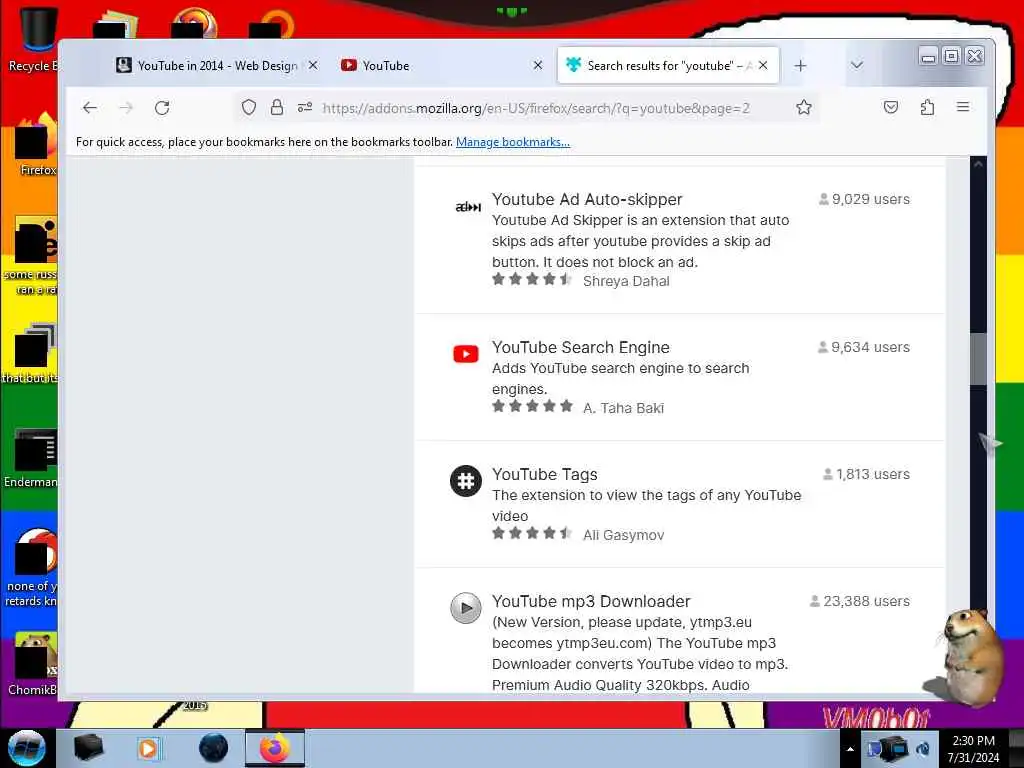1024x768 pixels.
Task: Open the Windows Start orb
Action: click(27, 748)
